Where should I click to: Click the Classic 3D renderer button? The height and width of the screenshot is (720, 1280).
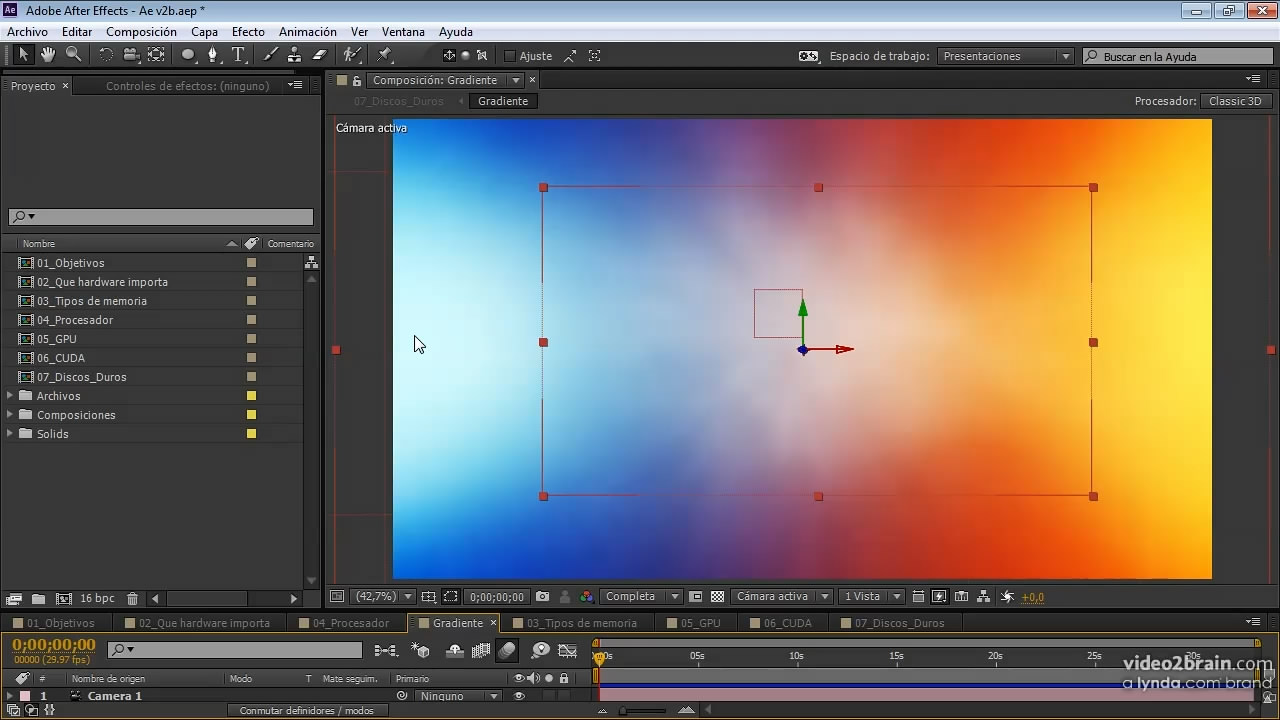tap(1235, 101)
